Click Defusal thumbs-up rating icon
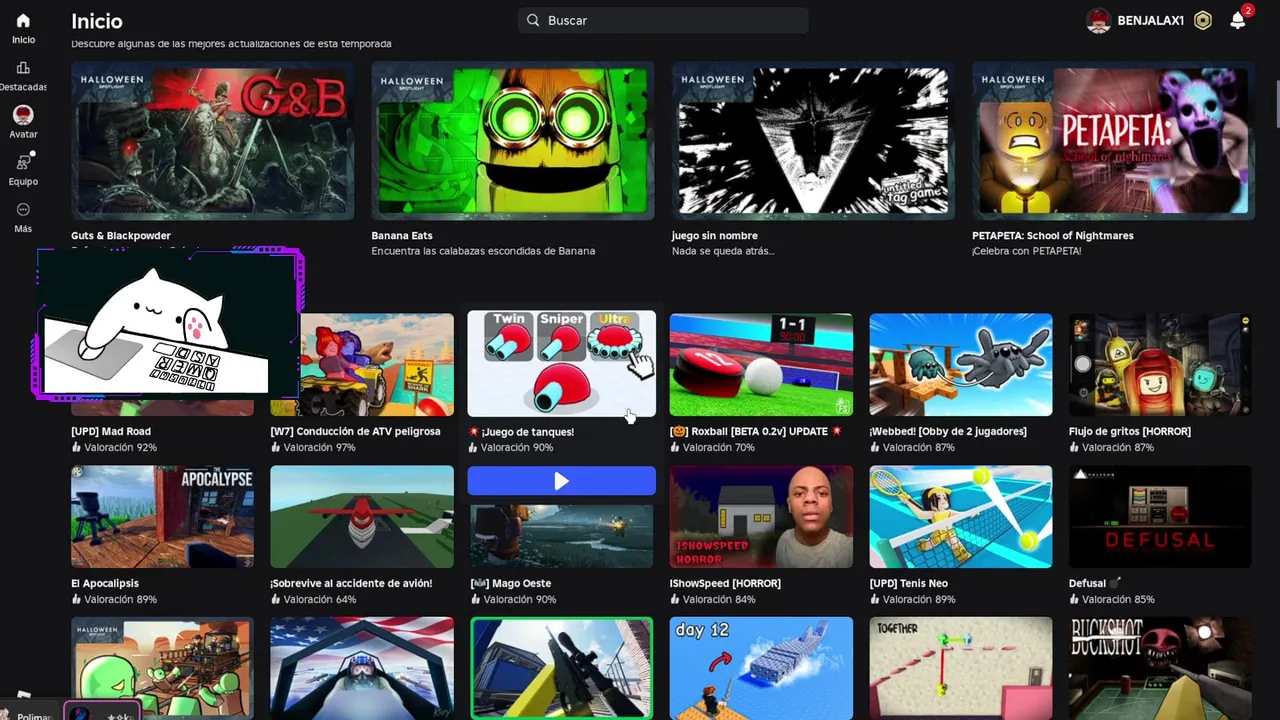1280x720 pixels. coord(1074,600)
